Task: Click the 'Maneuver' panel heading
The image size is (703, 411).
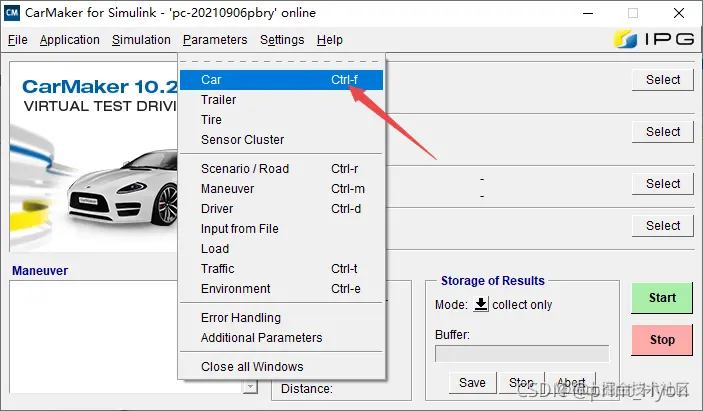Action: [40, 271]
